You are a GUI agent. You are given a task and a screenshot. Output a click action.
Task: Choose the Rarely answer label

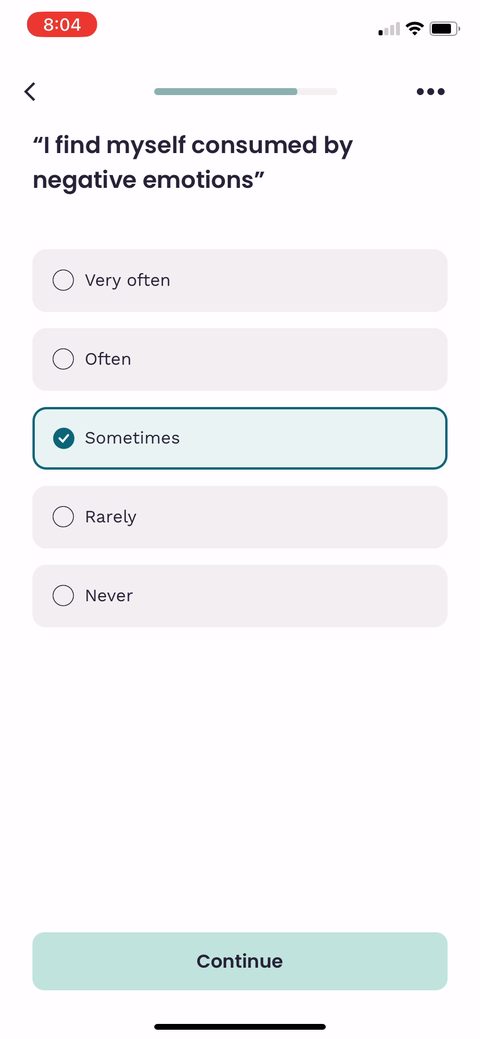click(110, 517)
